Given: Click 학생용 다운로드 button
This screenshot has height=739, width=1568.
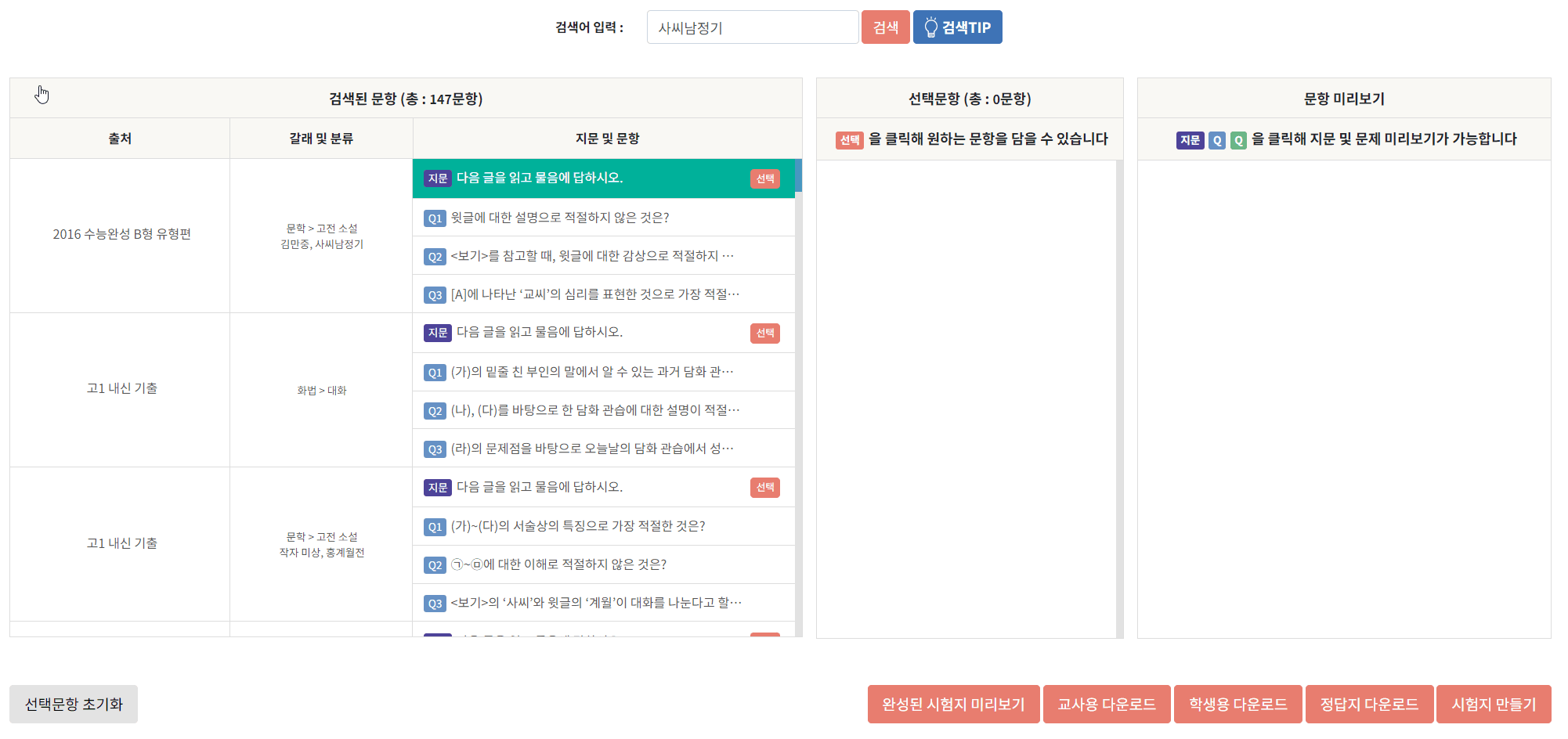Looking at the screenshot, I should coord(1237,705).
